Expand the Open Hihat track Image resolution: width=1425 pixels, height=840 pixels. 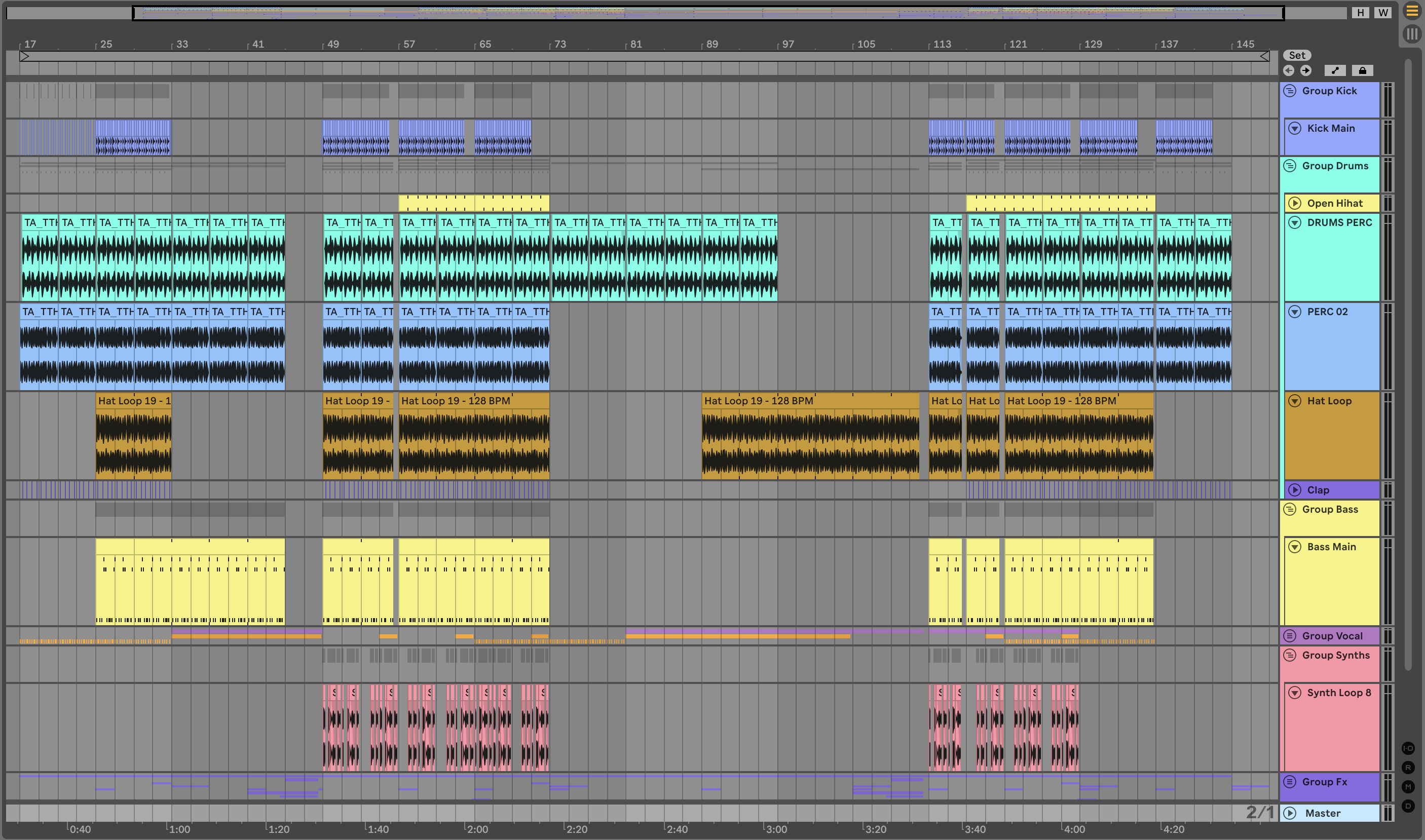coord(1295,203)
